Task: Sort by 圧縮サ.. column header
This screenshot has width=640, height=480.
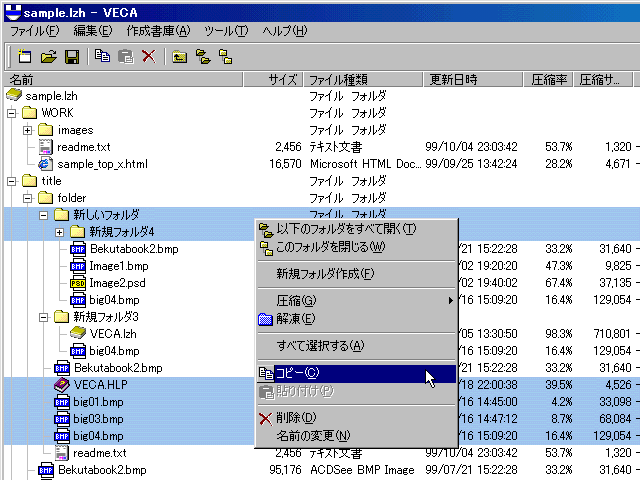Action: (x=603, y=80)
